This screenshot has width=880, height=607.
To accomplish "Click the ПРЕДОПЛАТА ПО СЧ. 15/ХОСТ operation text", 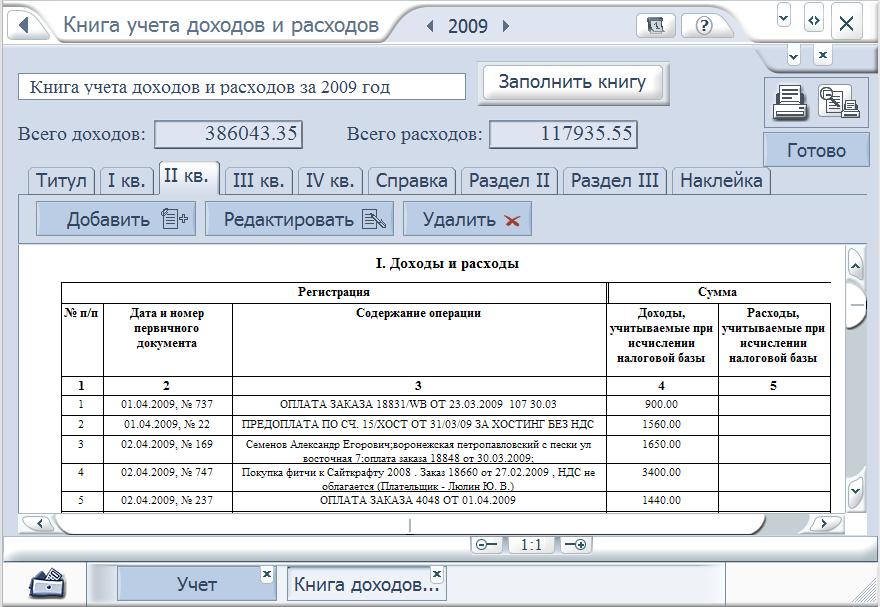I will pyautogui.click(x=418, y=424).
